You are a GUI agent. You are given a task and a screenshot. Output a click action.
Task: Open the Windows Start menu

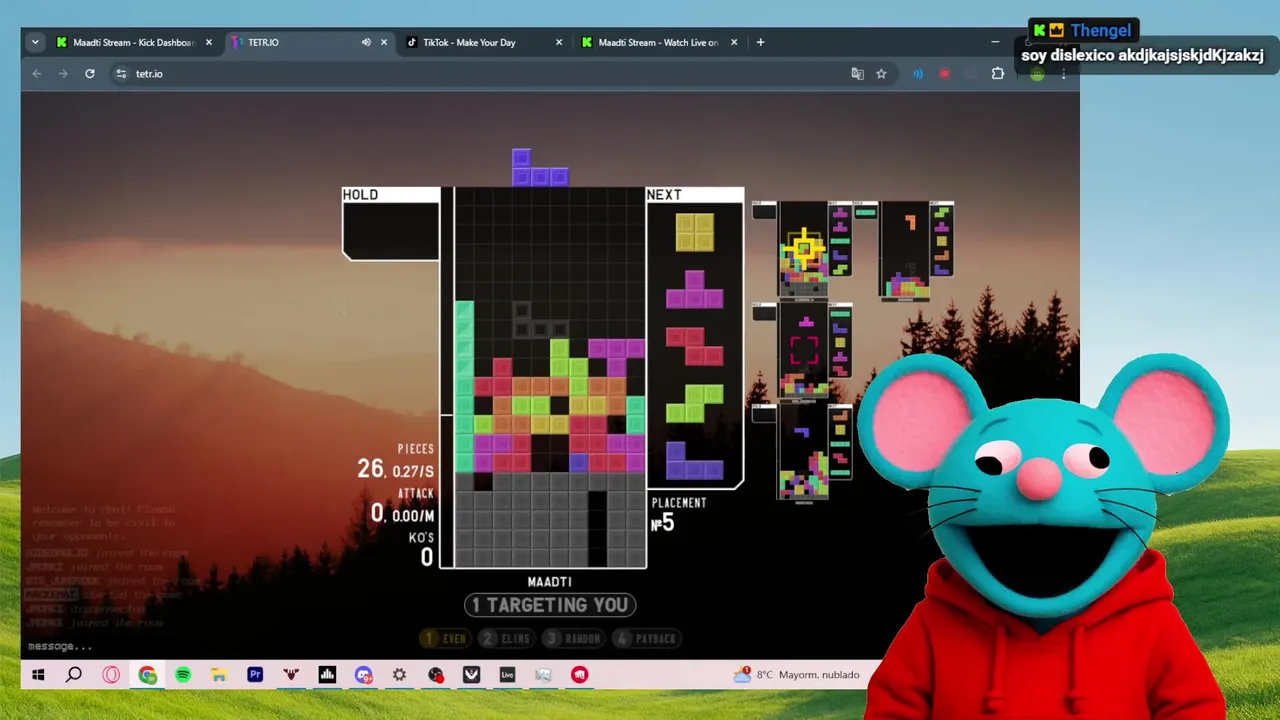tap(38, 675)
